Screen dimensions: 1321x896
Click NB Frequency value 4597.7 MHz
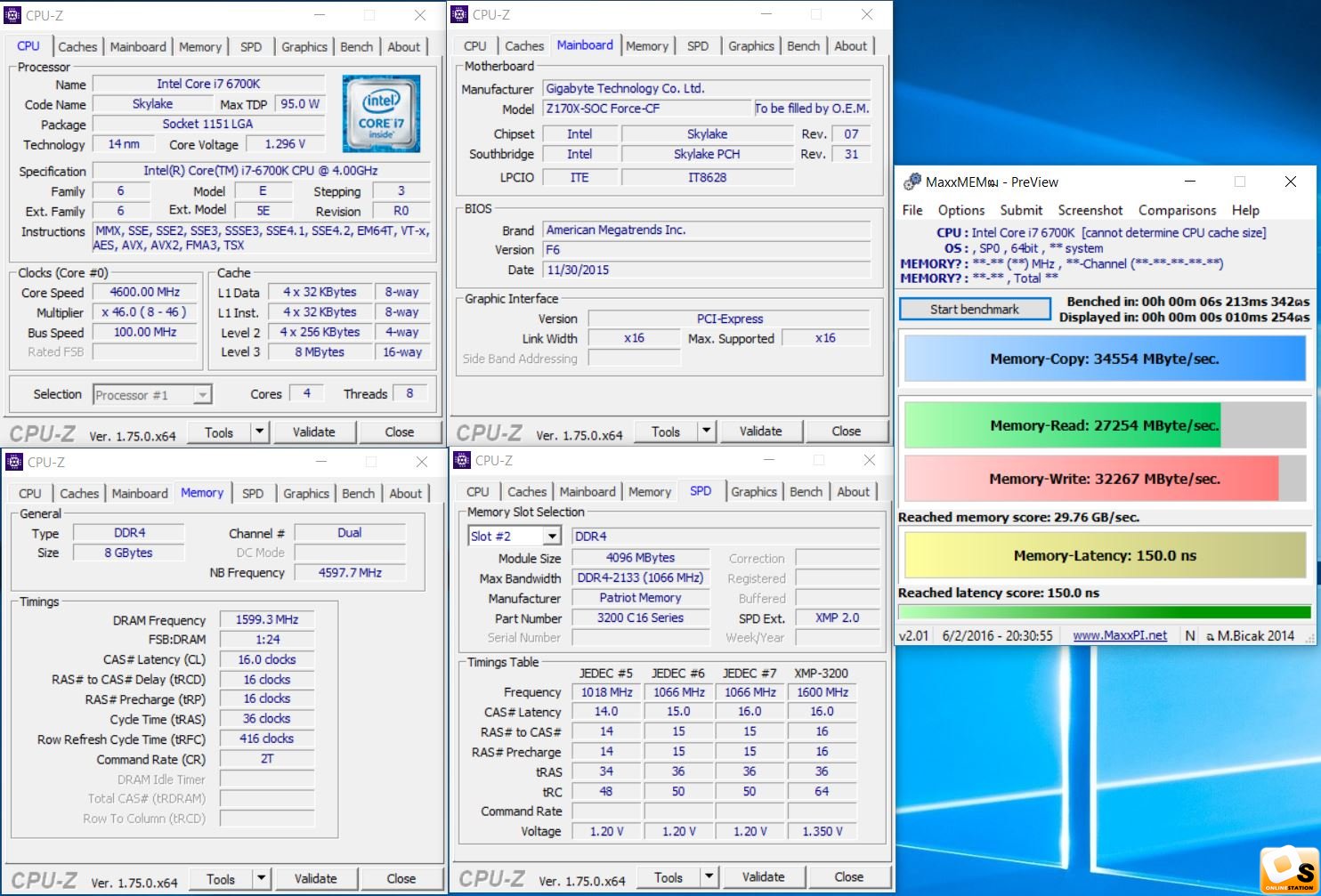click(x=350, y=573)
